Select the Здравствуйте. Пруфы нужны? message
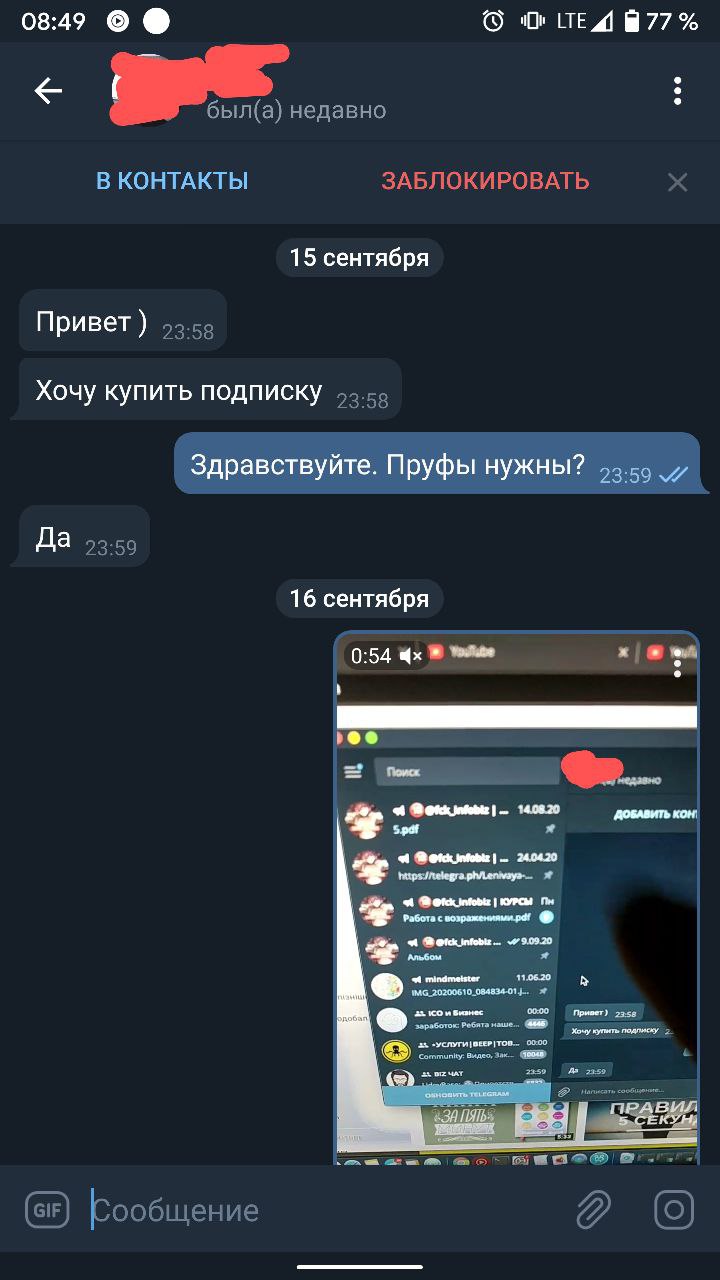 (x=436, y=463)
